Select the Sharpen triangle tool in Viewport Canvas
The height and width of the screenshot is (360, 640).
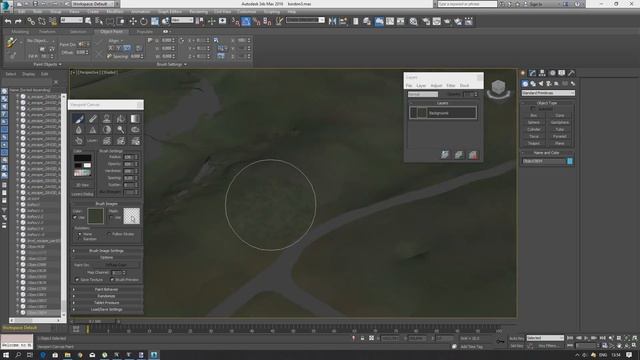[93, 130]
